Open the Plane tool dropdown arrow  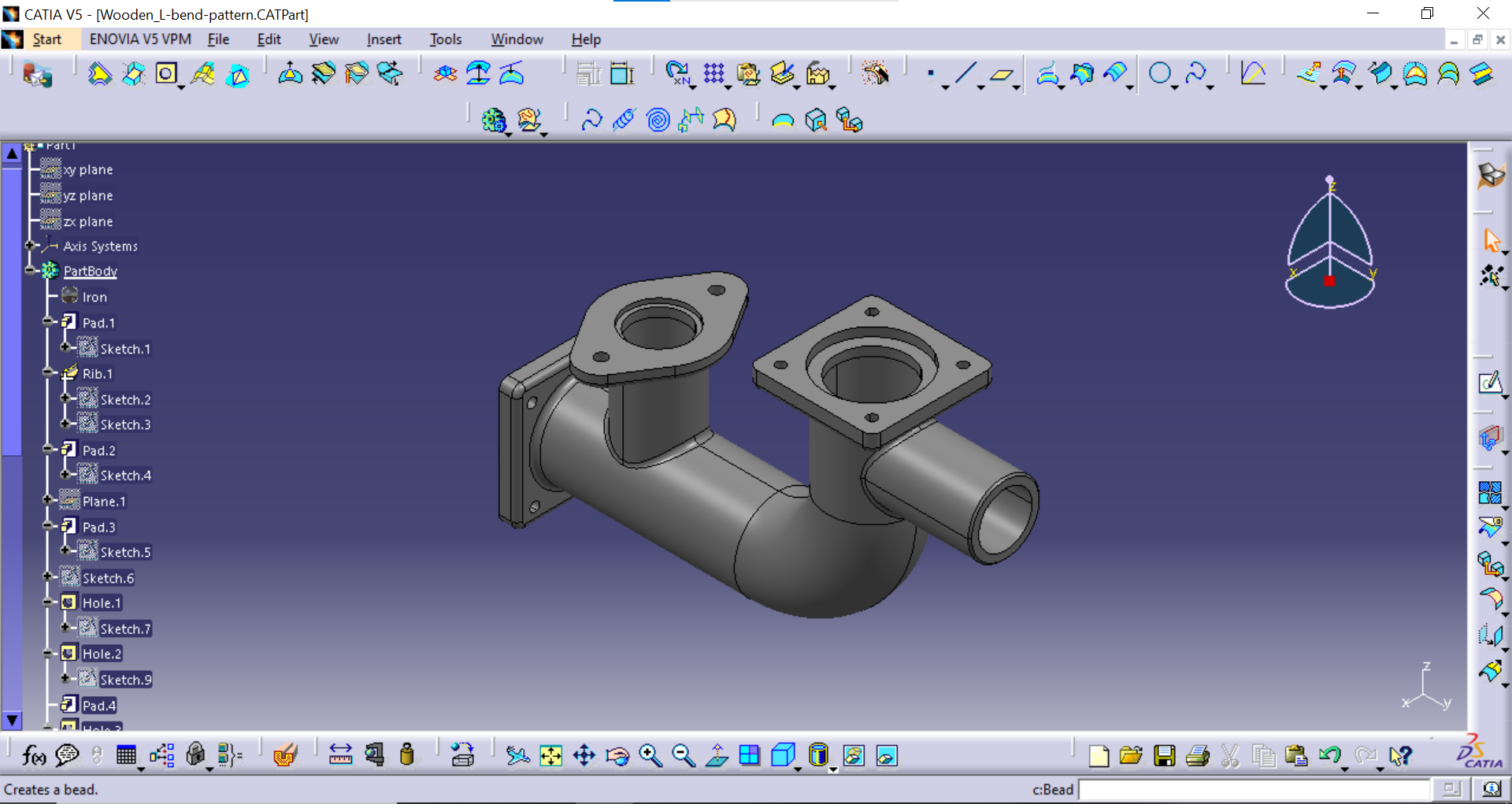[1017, 87]
